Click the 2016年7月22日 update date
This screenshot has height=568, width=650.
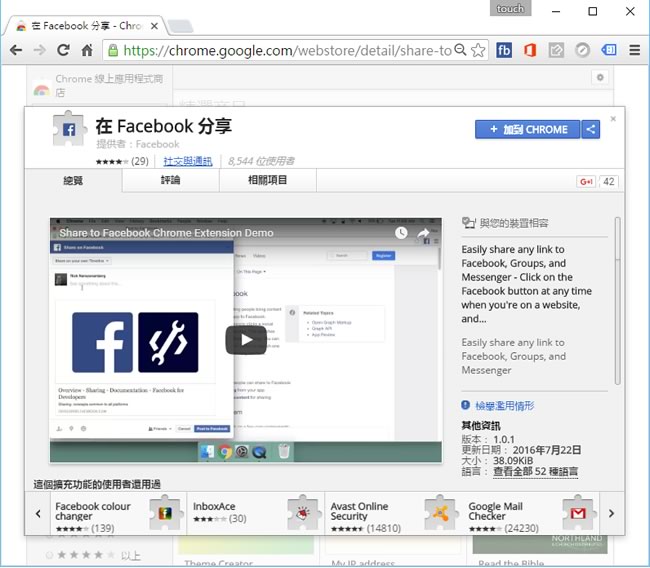[x=546, y=450]
